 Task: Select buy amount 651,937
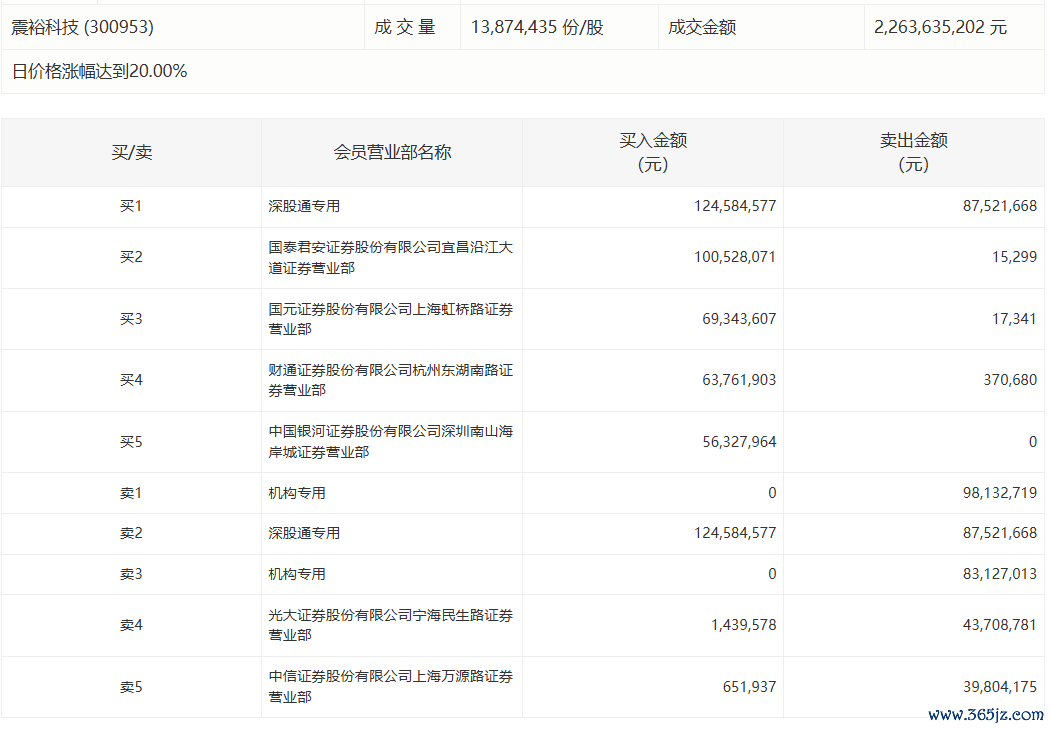749,687
